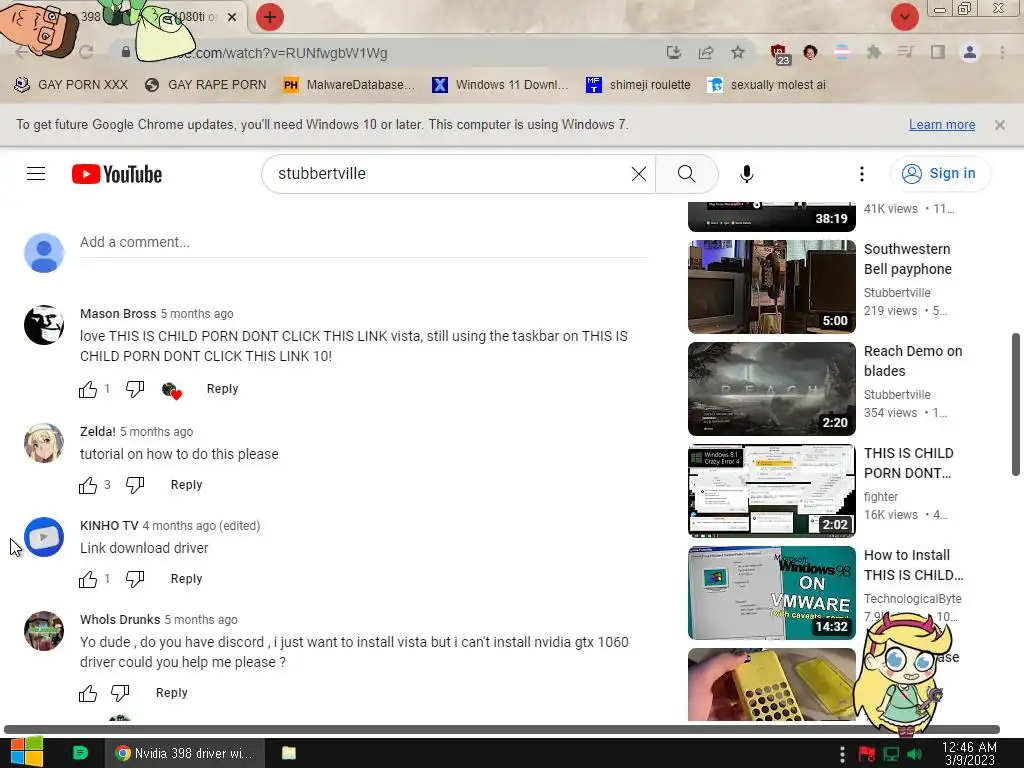1024x768 pixels.
Task: Dislike Zelda!'s comment
Action: [135, 485]
